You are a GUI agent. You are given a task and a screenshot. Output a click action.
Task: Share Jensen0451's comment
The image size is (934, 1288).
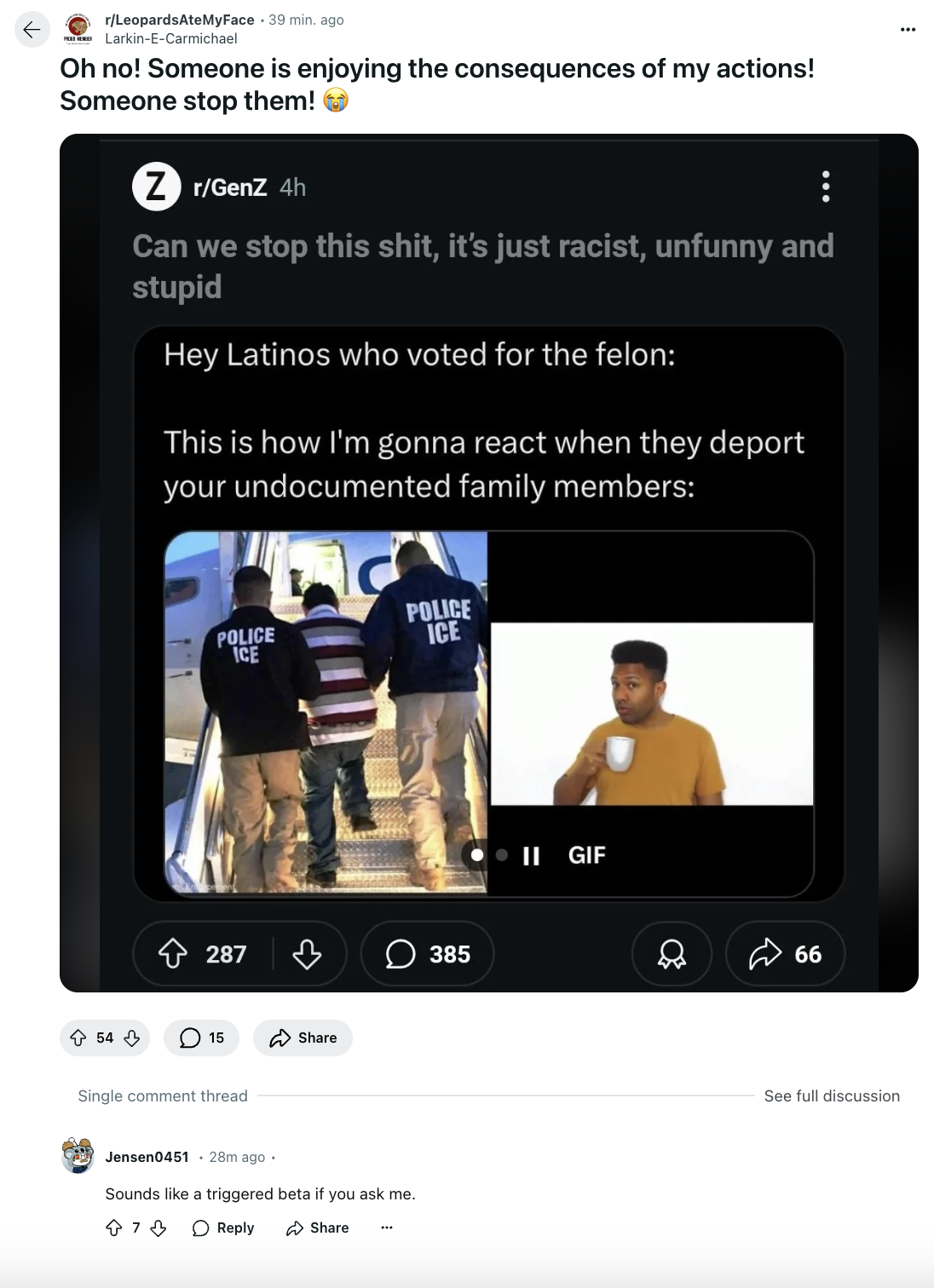(x=318, y=1228)
